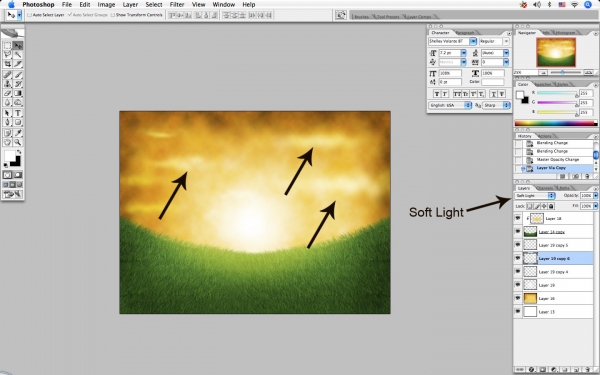Screen dimensions: 600x375
Task: Open the font family dropdown in Character panel
Action: (x=452, y=41)
